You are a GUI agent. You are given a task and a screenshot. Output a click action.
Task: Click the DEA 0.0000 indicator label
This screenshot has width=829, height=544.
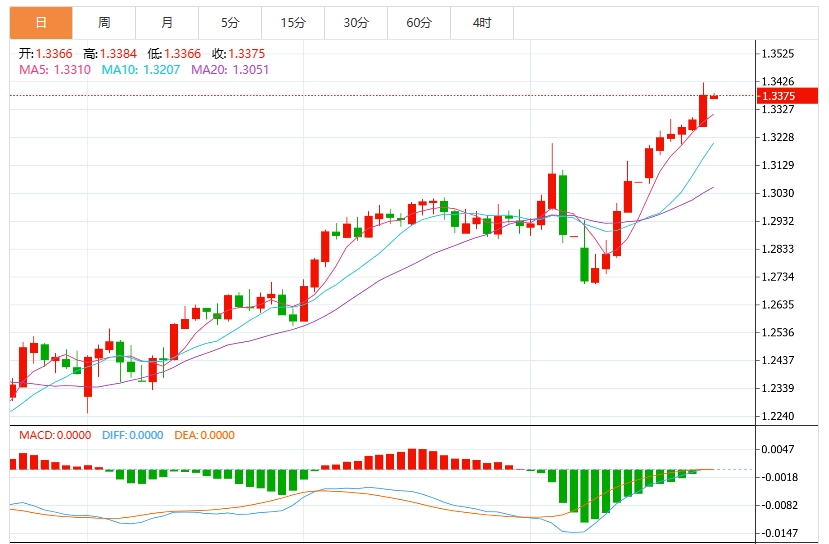point(205,435)
